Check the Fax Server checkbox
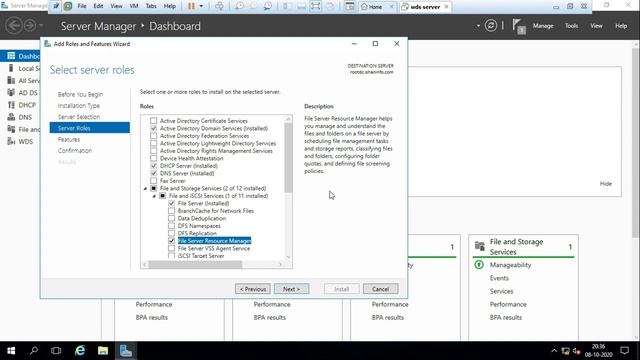This screenshot has width=640, height=360. coord(153,181)
